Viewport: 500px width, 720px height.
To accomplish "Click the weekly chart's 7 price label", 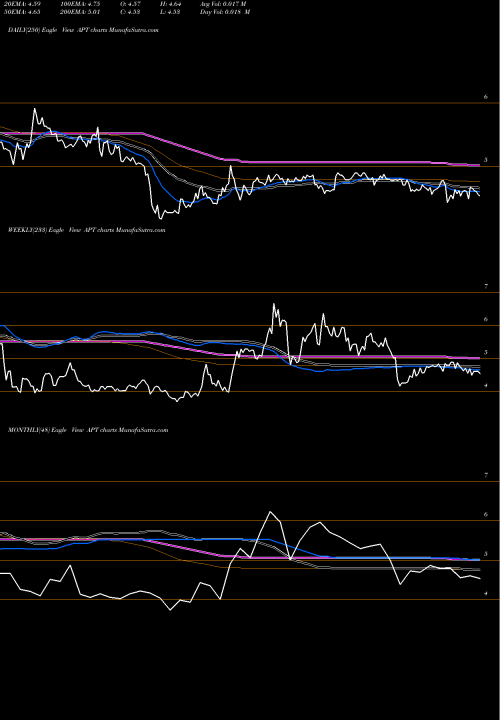I will [486, 286].
